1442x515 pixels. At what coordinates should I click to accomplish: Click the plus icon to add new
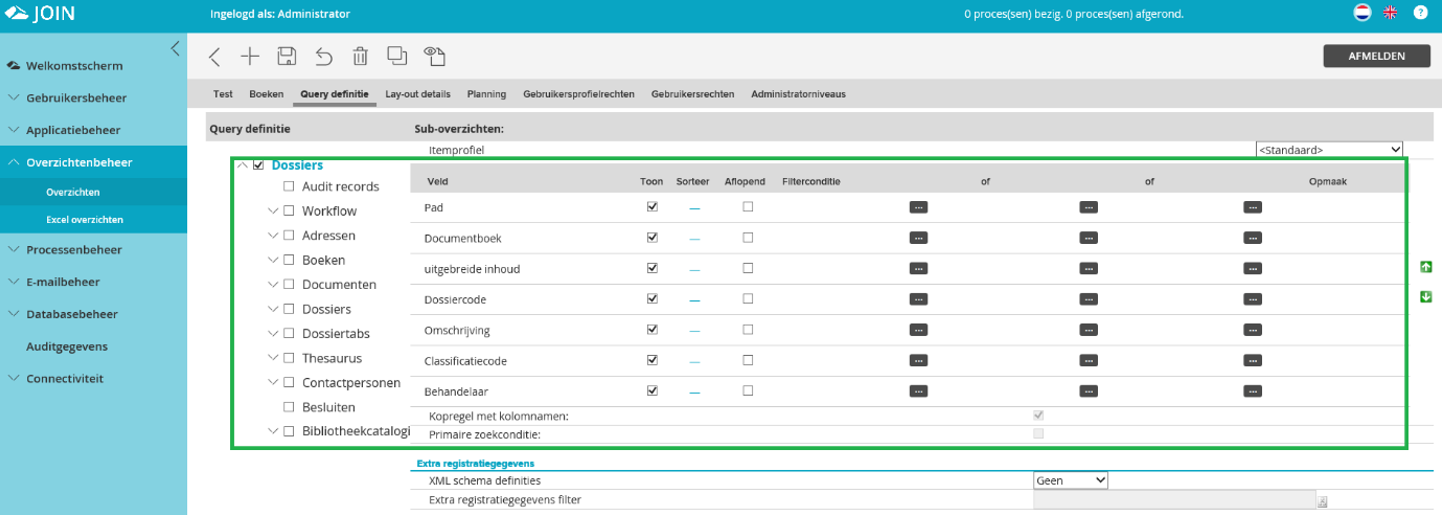tap(250, 56)
